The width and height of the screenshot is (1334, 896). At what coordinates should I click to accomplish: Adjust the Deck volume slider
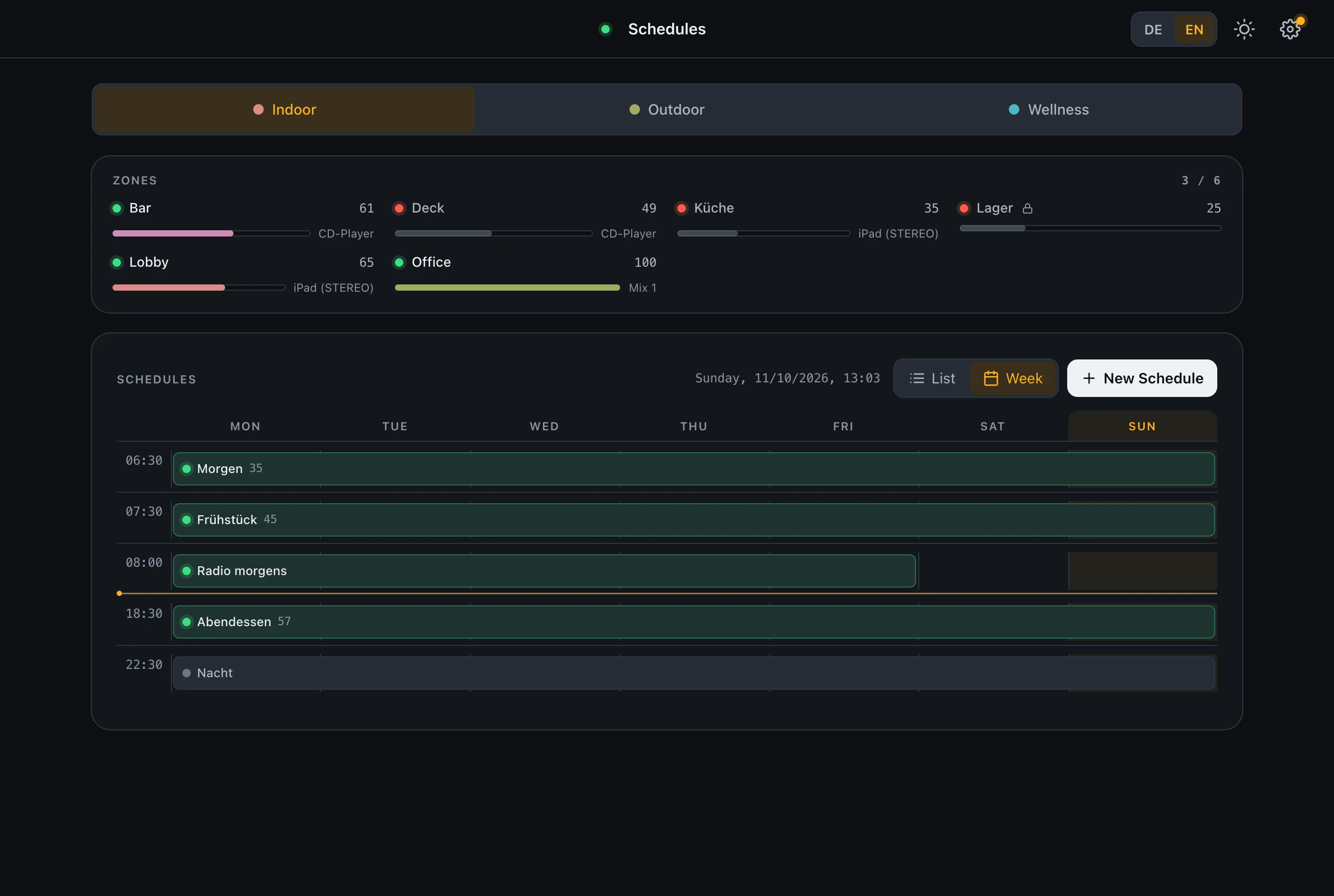[493, 234]
